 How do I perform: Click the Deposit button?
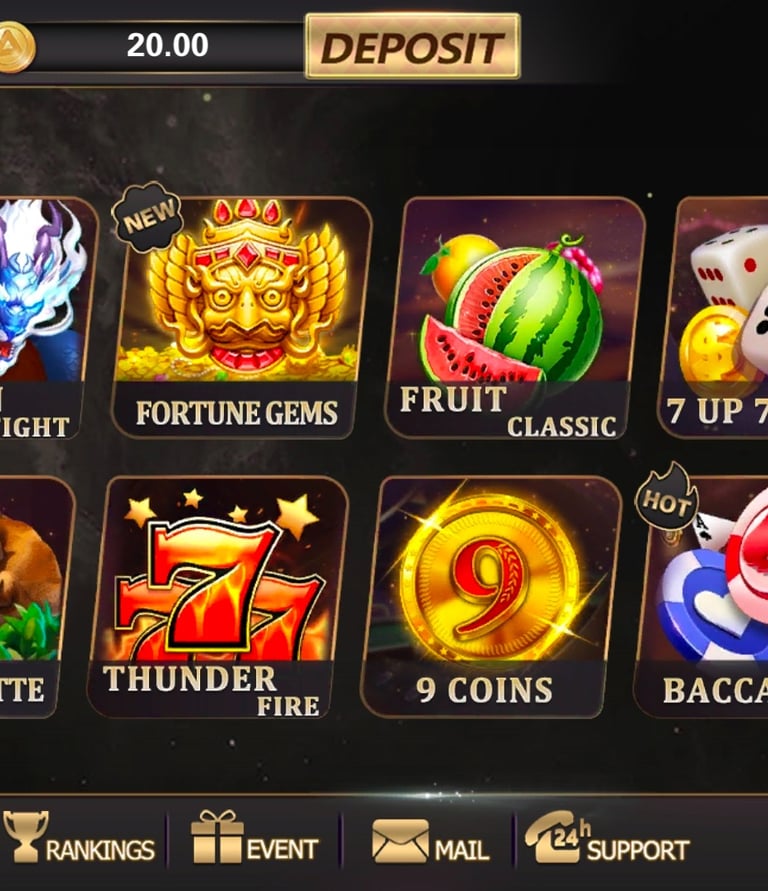pos(412,46)
